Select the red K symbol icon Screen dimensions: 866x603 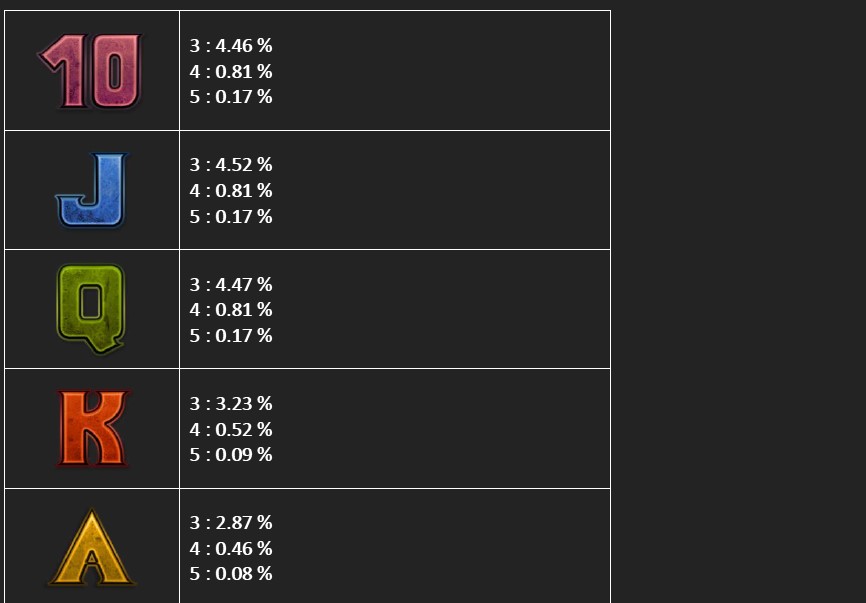[92, 428]
